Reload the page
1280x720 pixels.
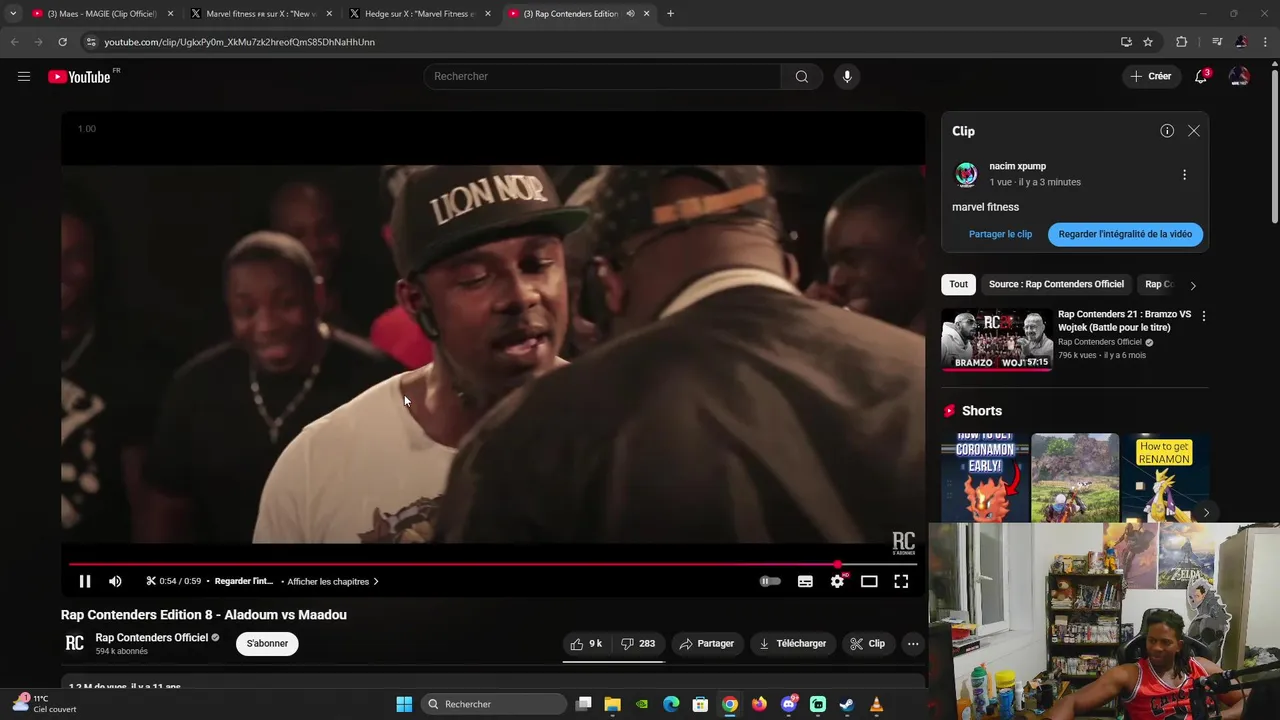pos(62,42)
